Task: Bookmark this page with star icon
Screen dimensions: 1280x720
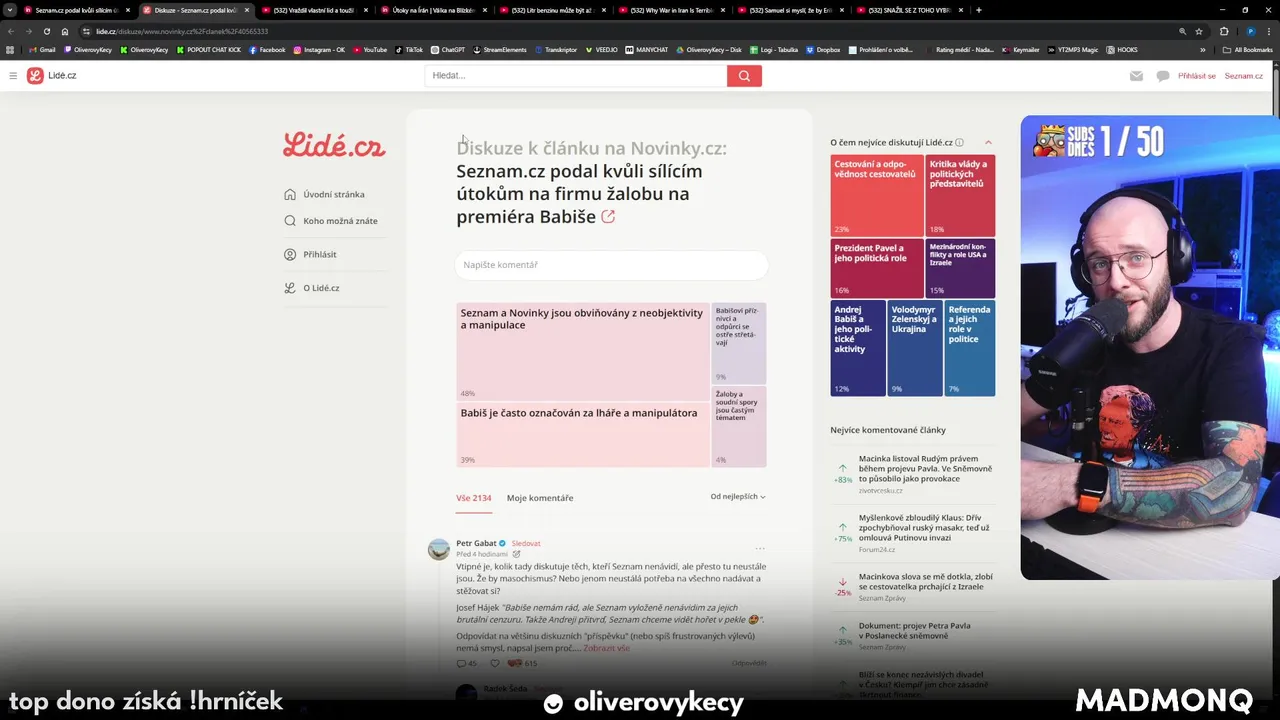Action: pyautogui.click(x=1198, y=31)
